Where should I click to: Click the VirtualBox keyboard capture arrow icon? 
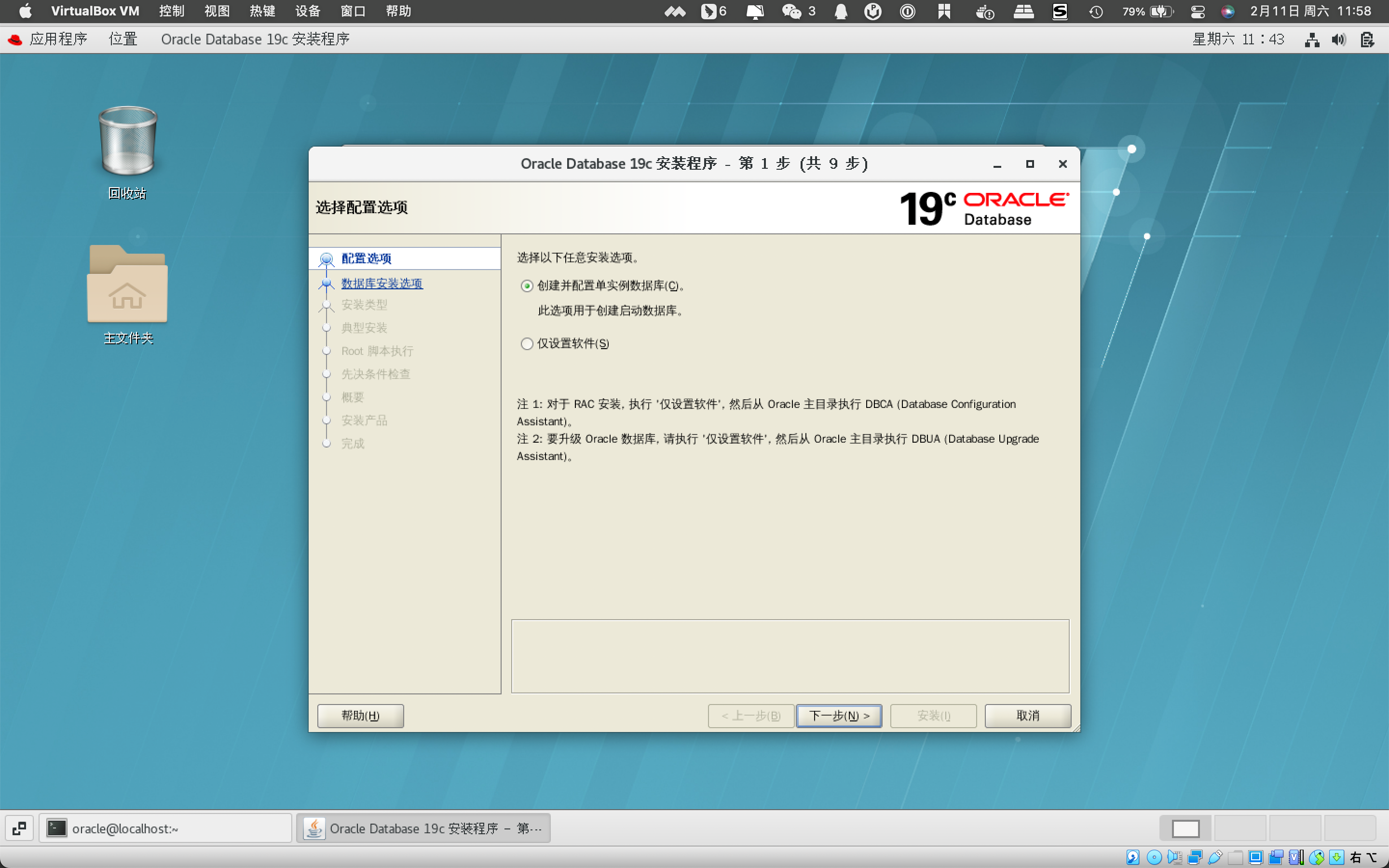coord(1337,857)
